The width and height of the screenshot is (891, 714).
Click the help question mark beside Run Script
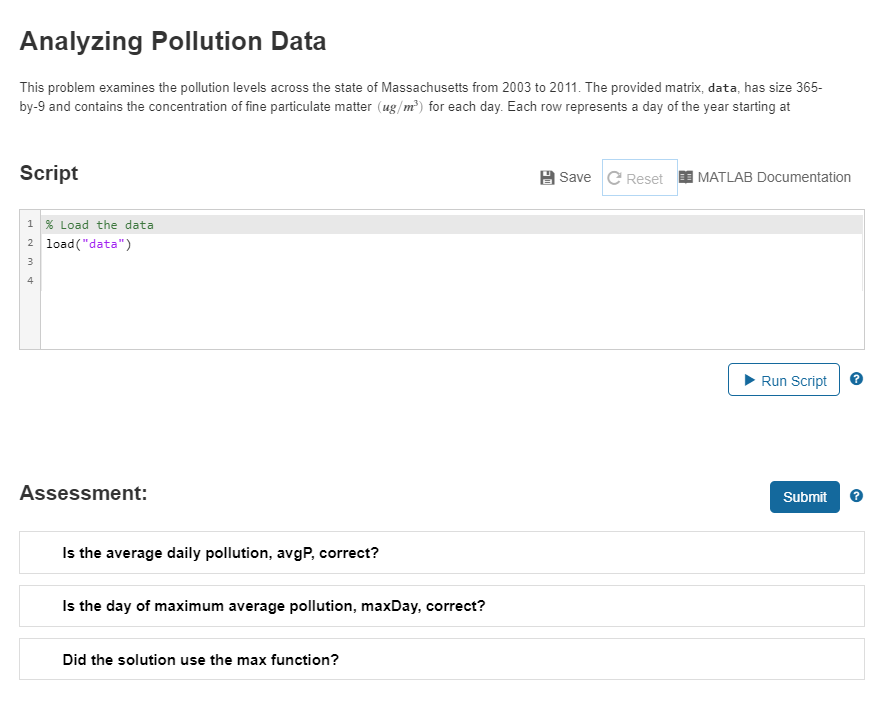tap(856, 379)
